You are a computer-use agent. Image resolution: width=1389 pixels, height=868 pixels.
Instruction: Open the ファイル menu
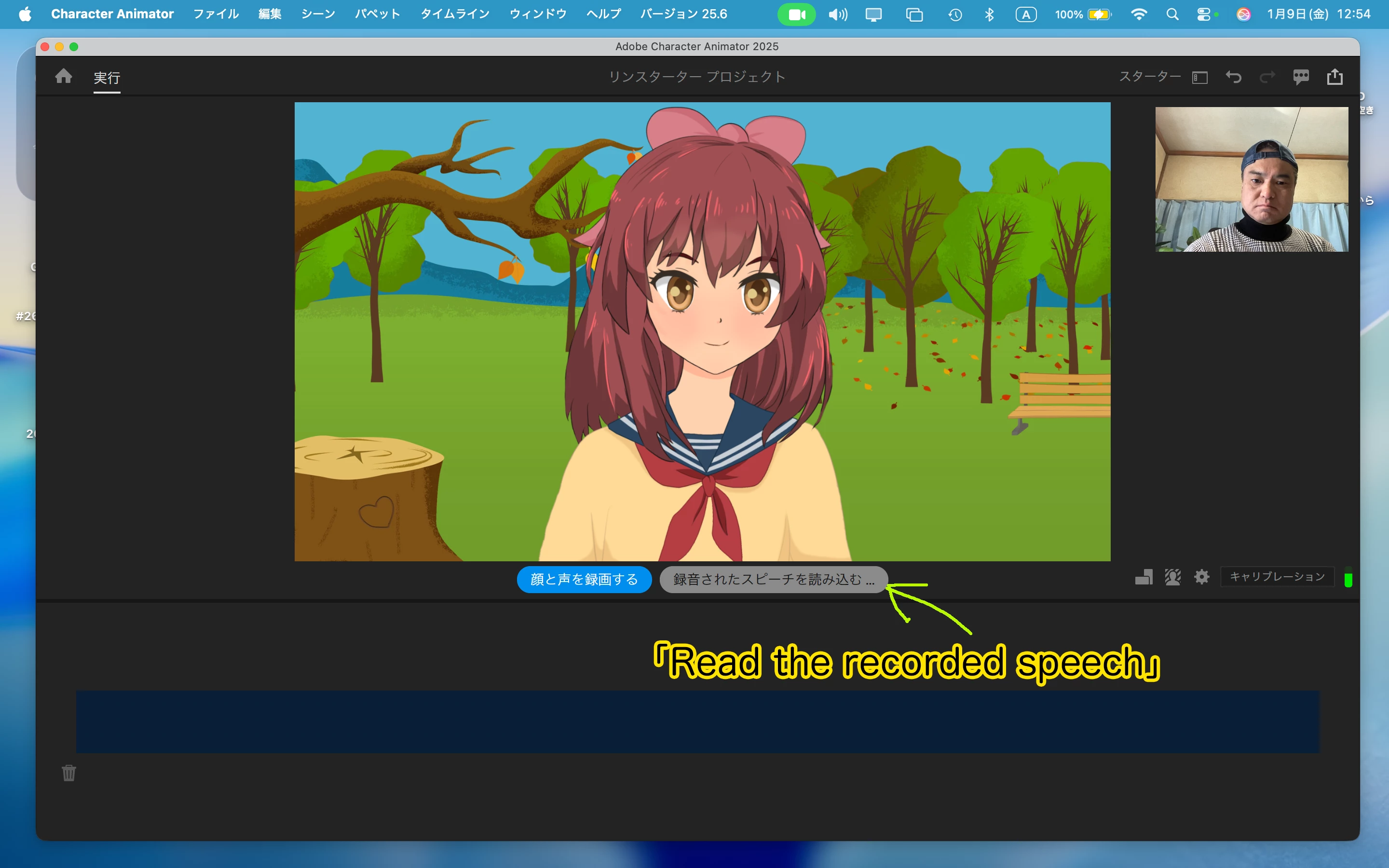216,14
